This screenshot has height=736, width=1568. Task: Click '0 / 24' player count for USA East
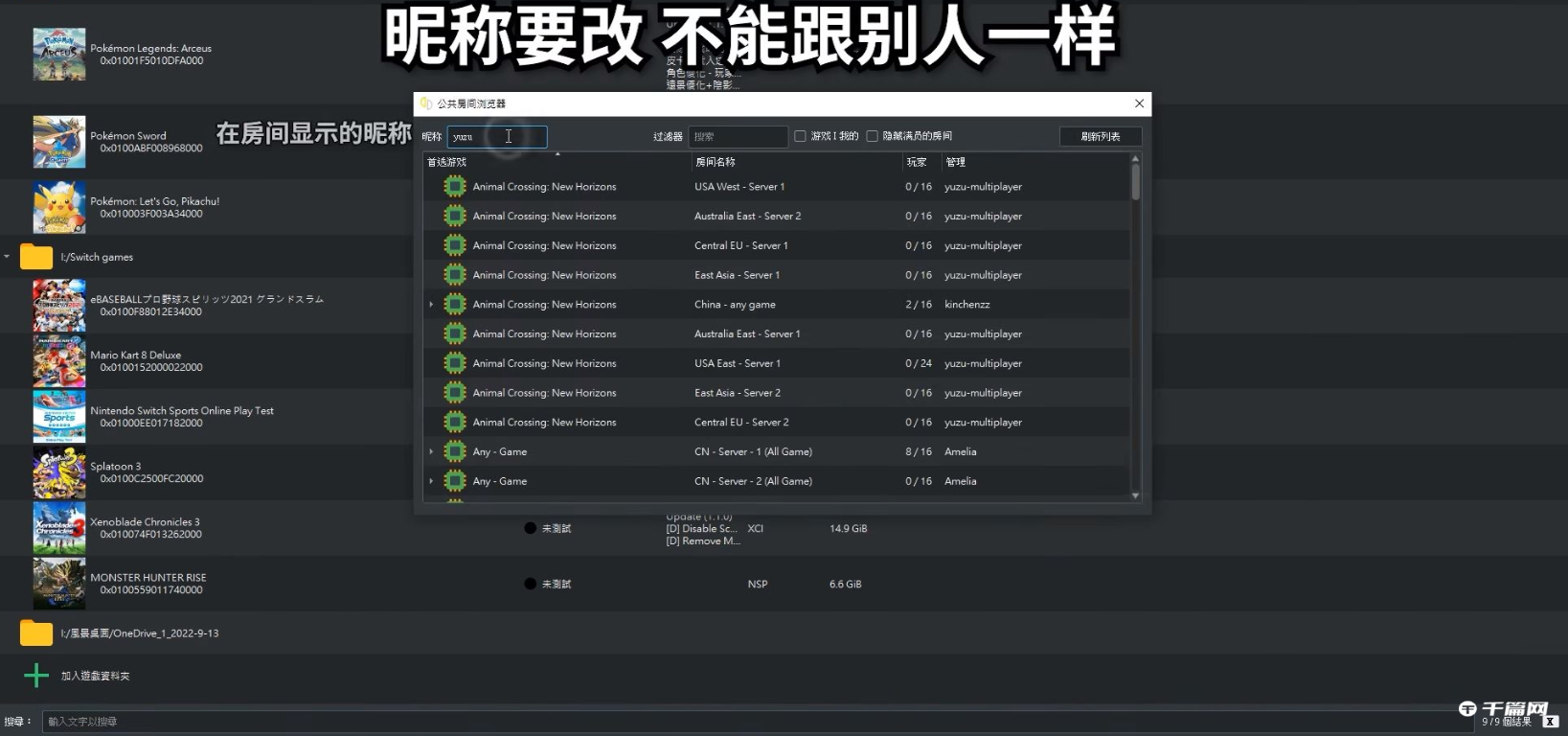pos(919,363)
